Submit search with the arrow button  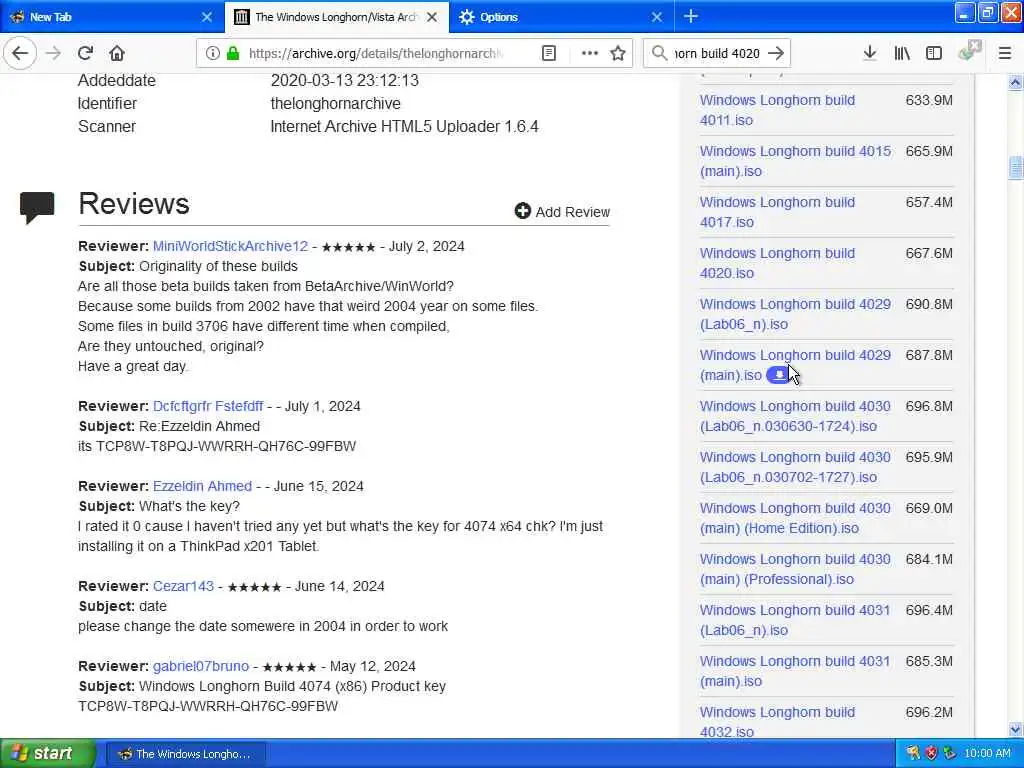pos(776,53)
